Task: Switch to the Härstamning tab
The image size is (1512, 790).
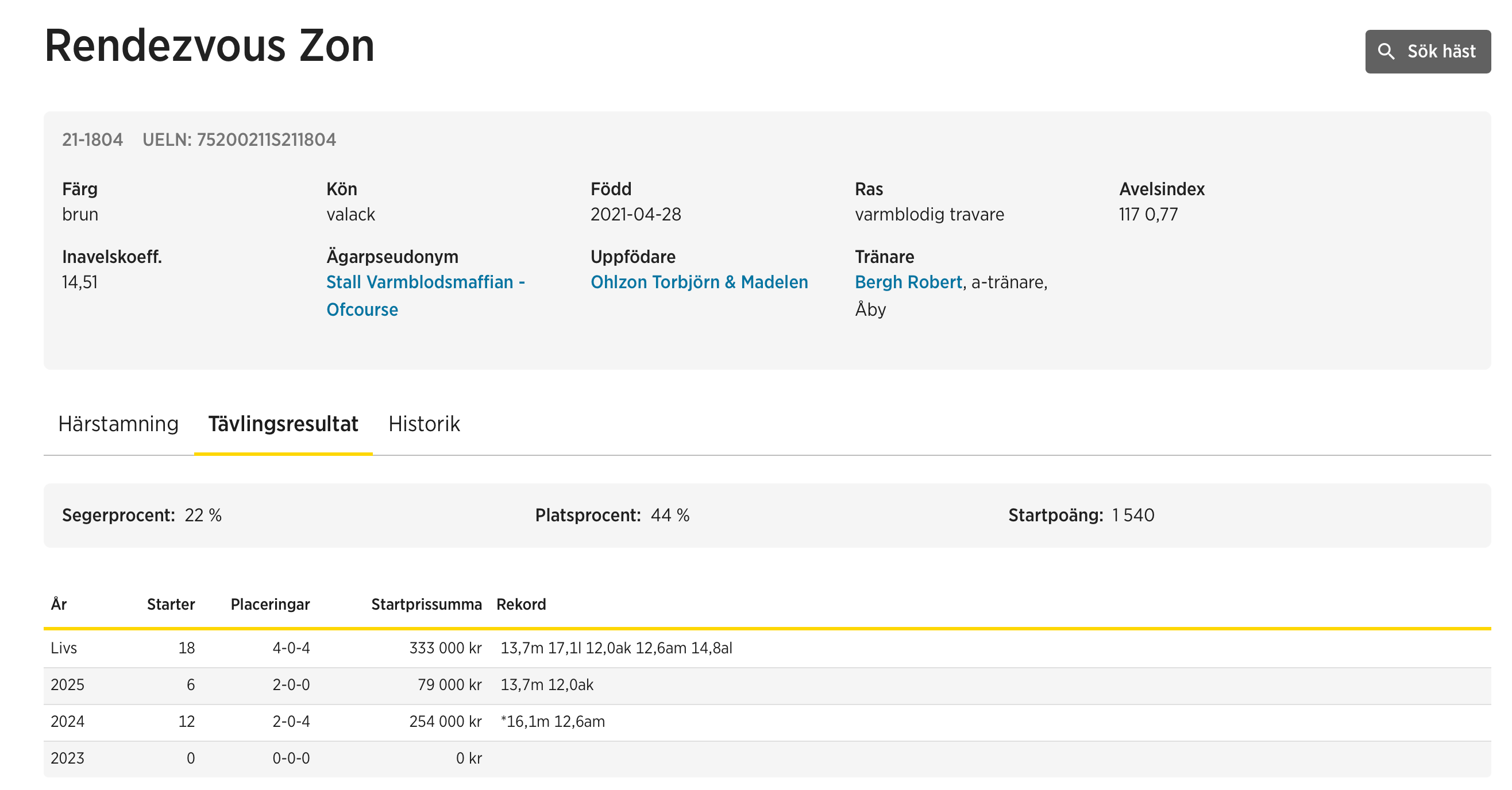Action: point(118,424)
